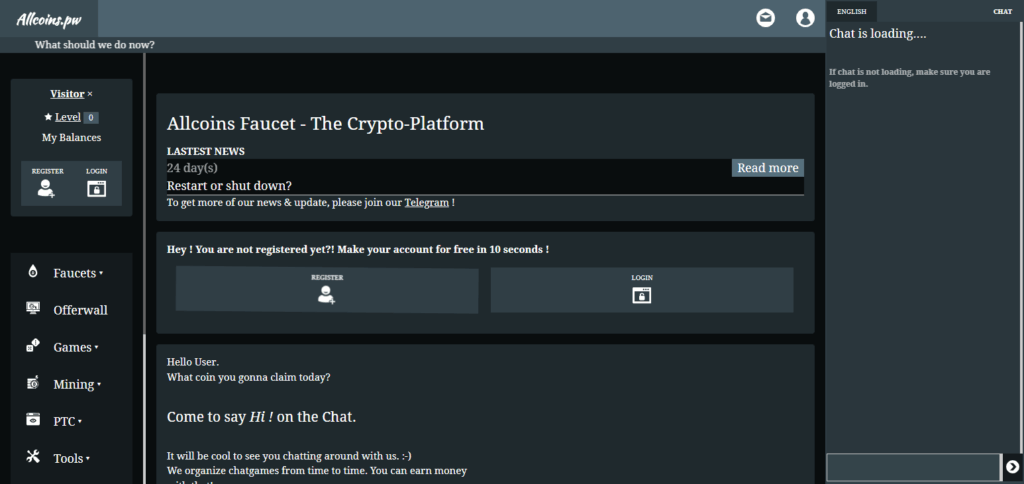Viewport: 1024px width, 484px height.
Task: Click the Mining icon in sidebar
Action: (33, 383)
